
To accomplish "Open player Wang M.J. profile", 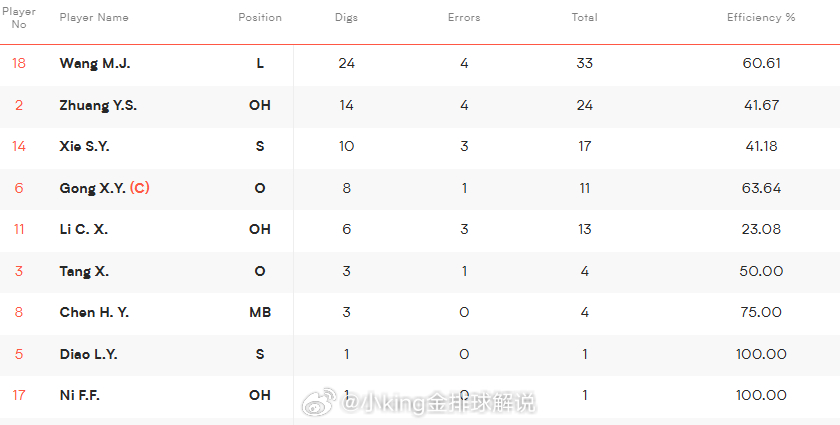I will (x=95, y=63).
